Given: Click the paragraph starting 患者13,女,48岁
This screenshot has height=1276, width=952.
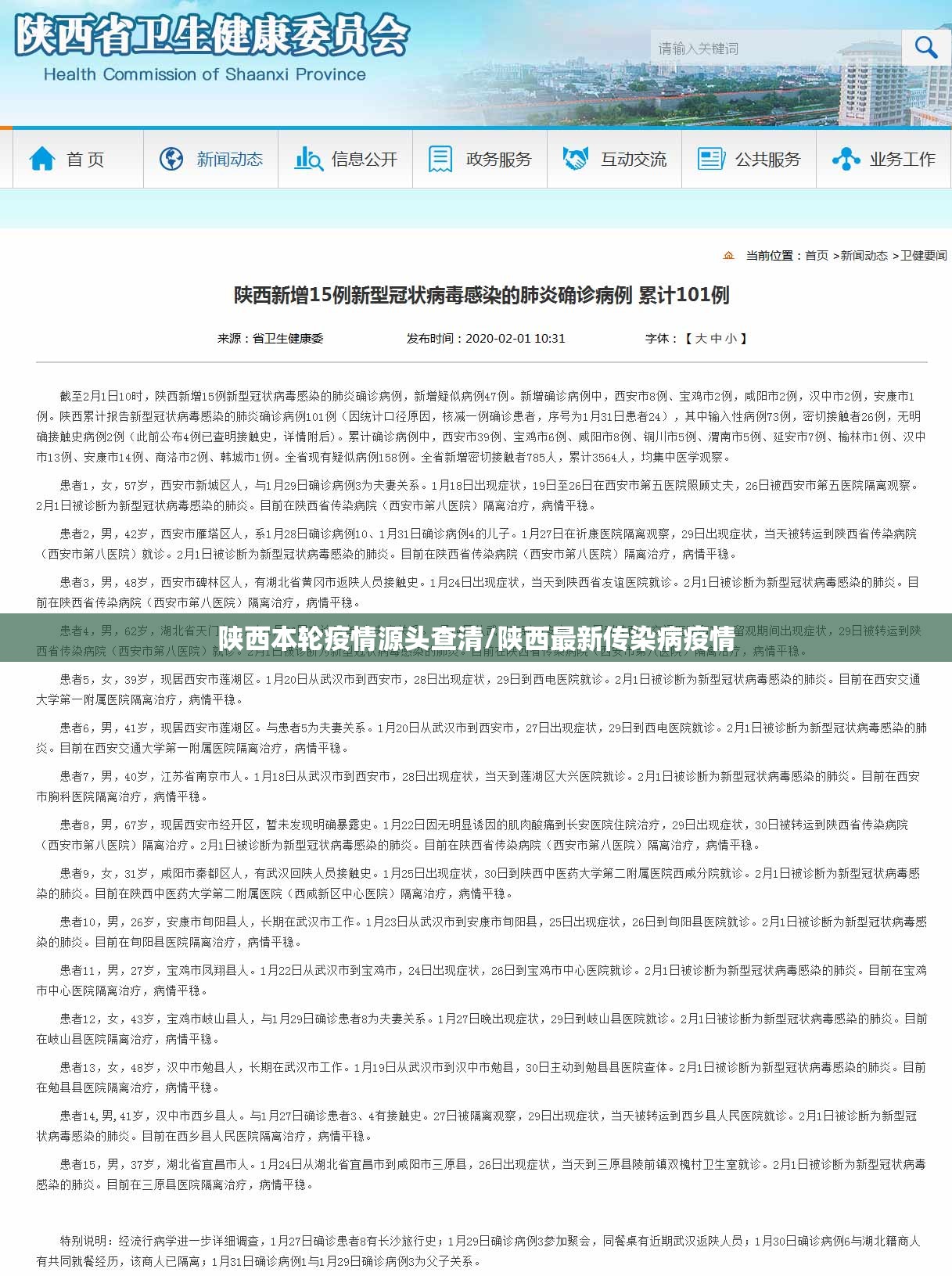Looking at the screenshot, I should [x=480, y=1077].
